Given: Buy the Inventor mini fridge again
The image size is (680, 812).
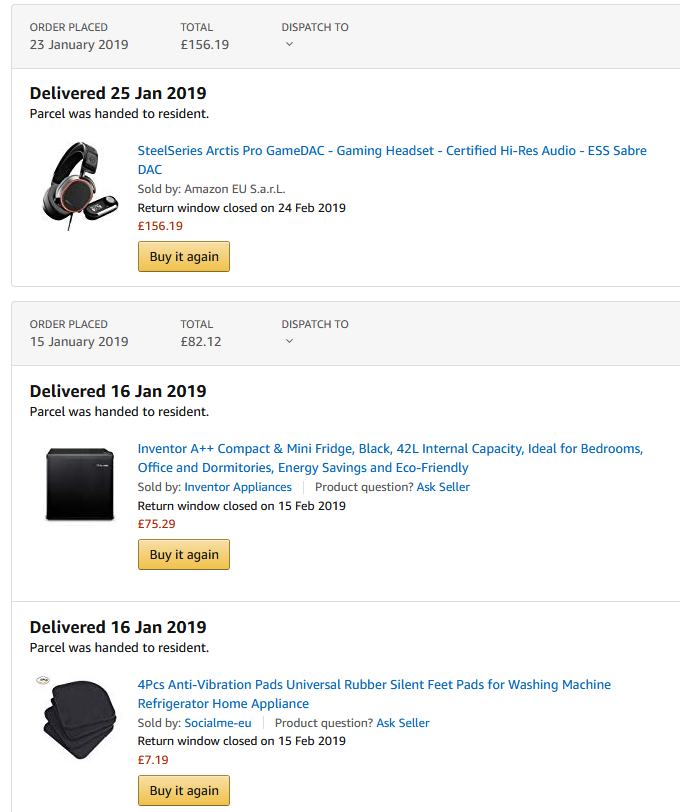Looking at the screenshot, I should (x=184, y=555).
